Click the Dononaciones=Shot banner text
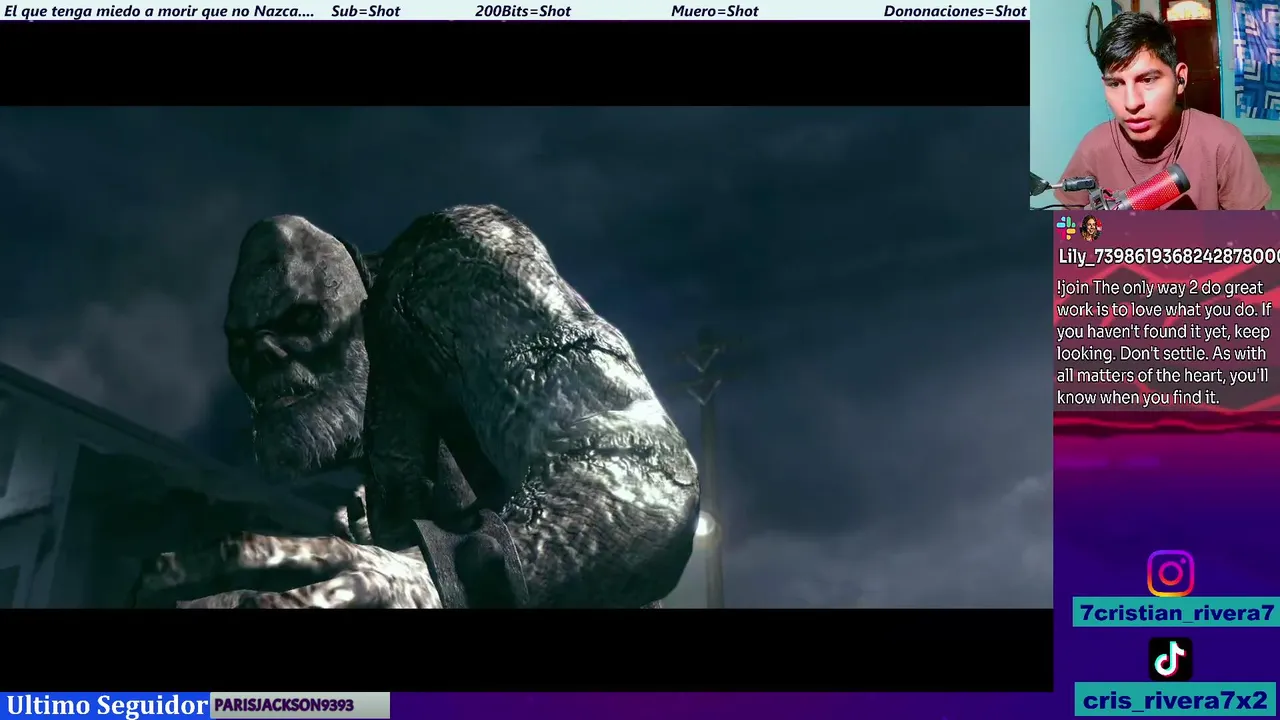The height and width of the screenshot is (720, 1280). tap(955, 11)
